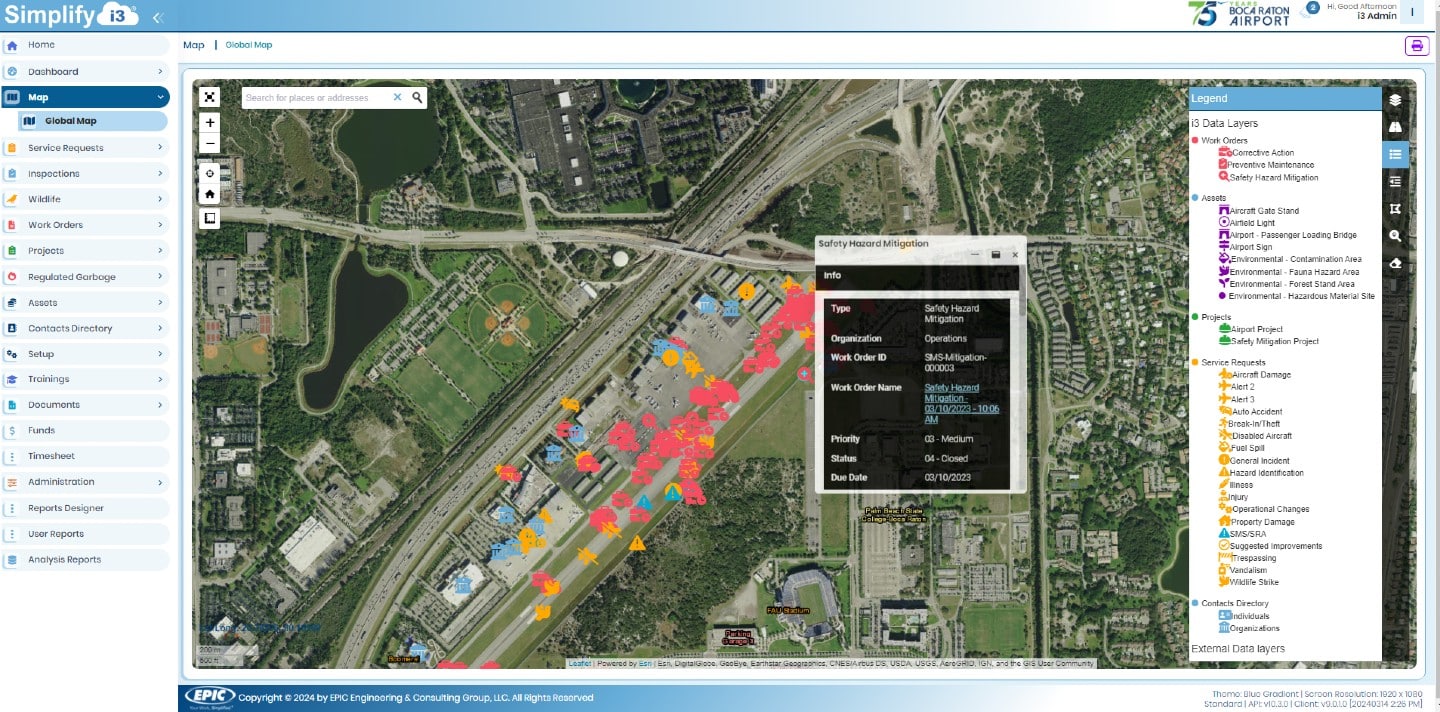The image size is (1440, 712).
Task: Zoom out using the minus map button
Action: tap(209, 144)
